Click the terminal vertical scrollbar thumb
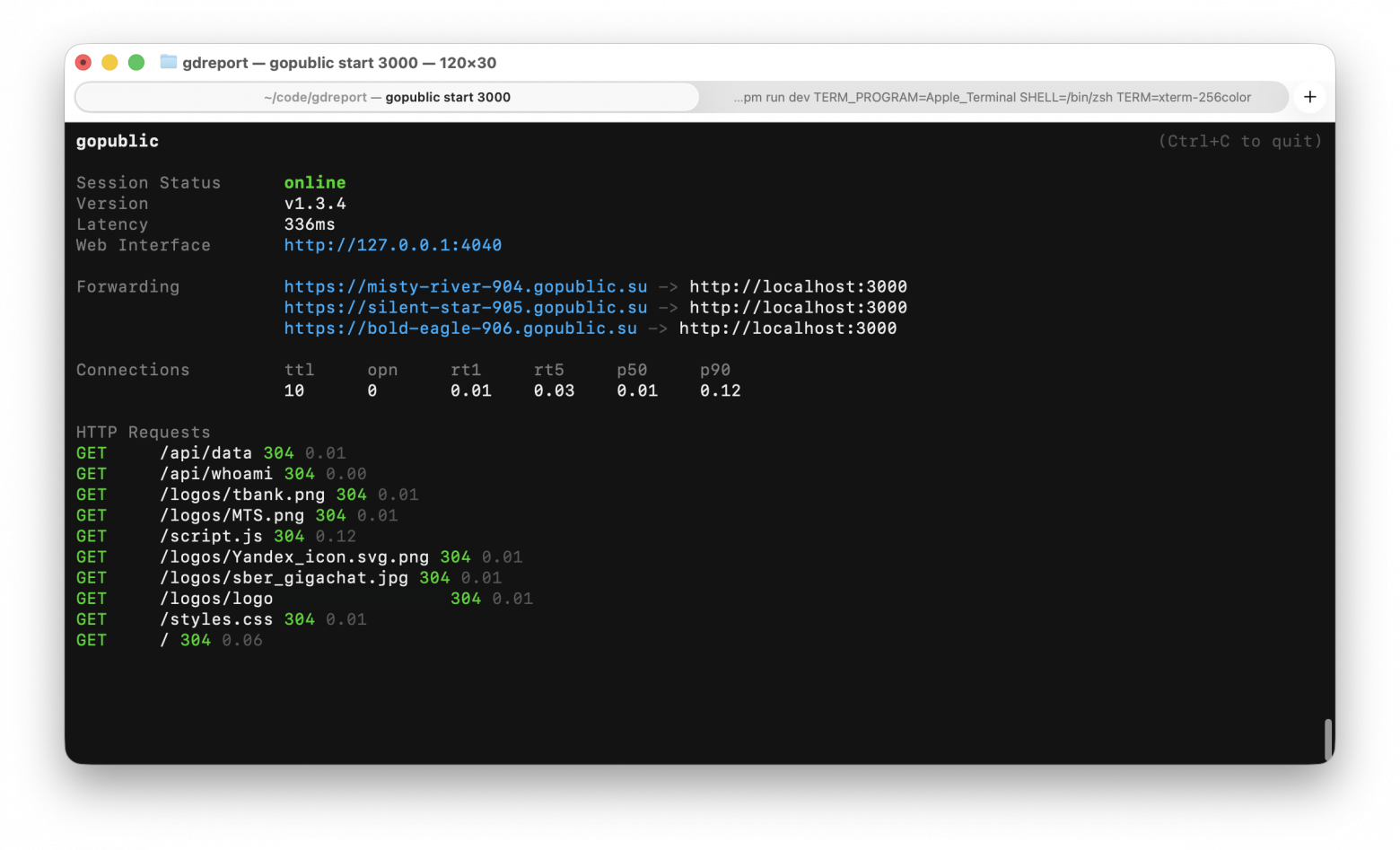Image resolution: width=1400 pixels, height=850 pixels. 1327,740
